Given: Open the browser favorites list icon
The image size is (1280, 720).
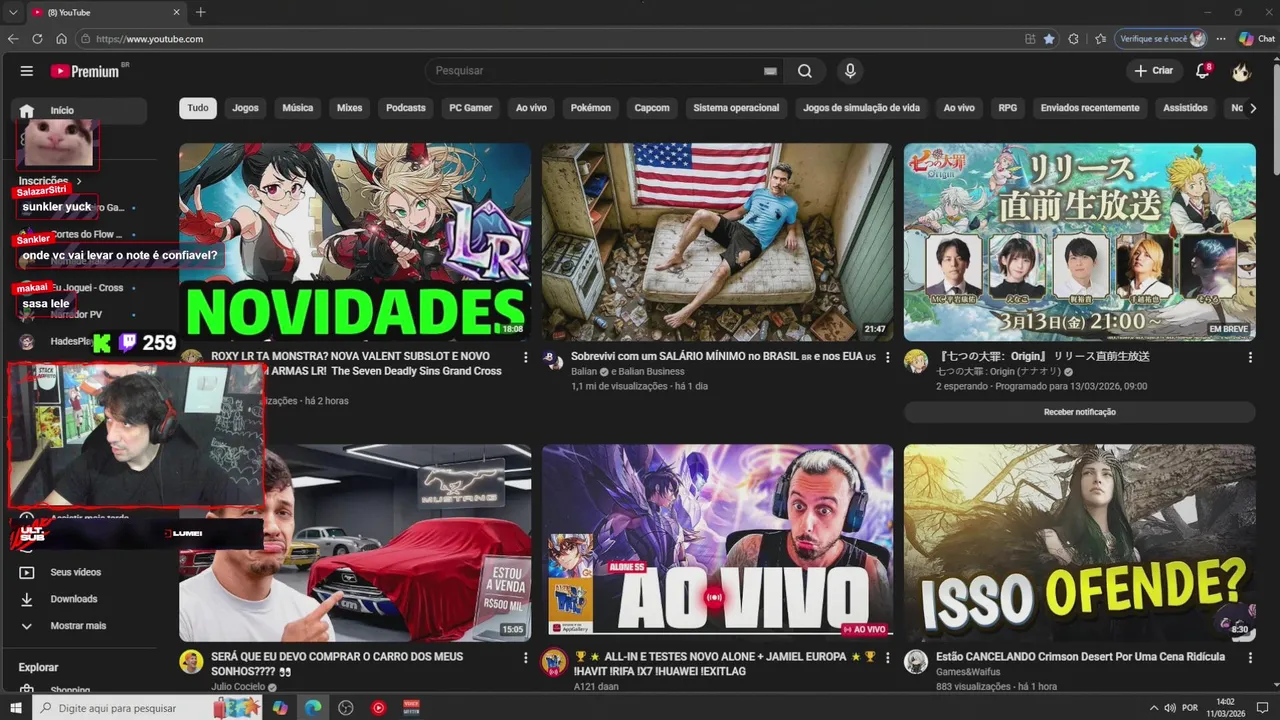Looking at the screenshot, I should click(x=1100, y=39).
